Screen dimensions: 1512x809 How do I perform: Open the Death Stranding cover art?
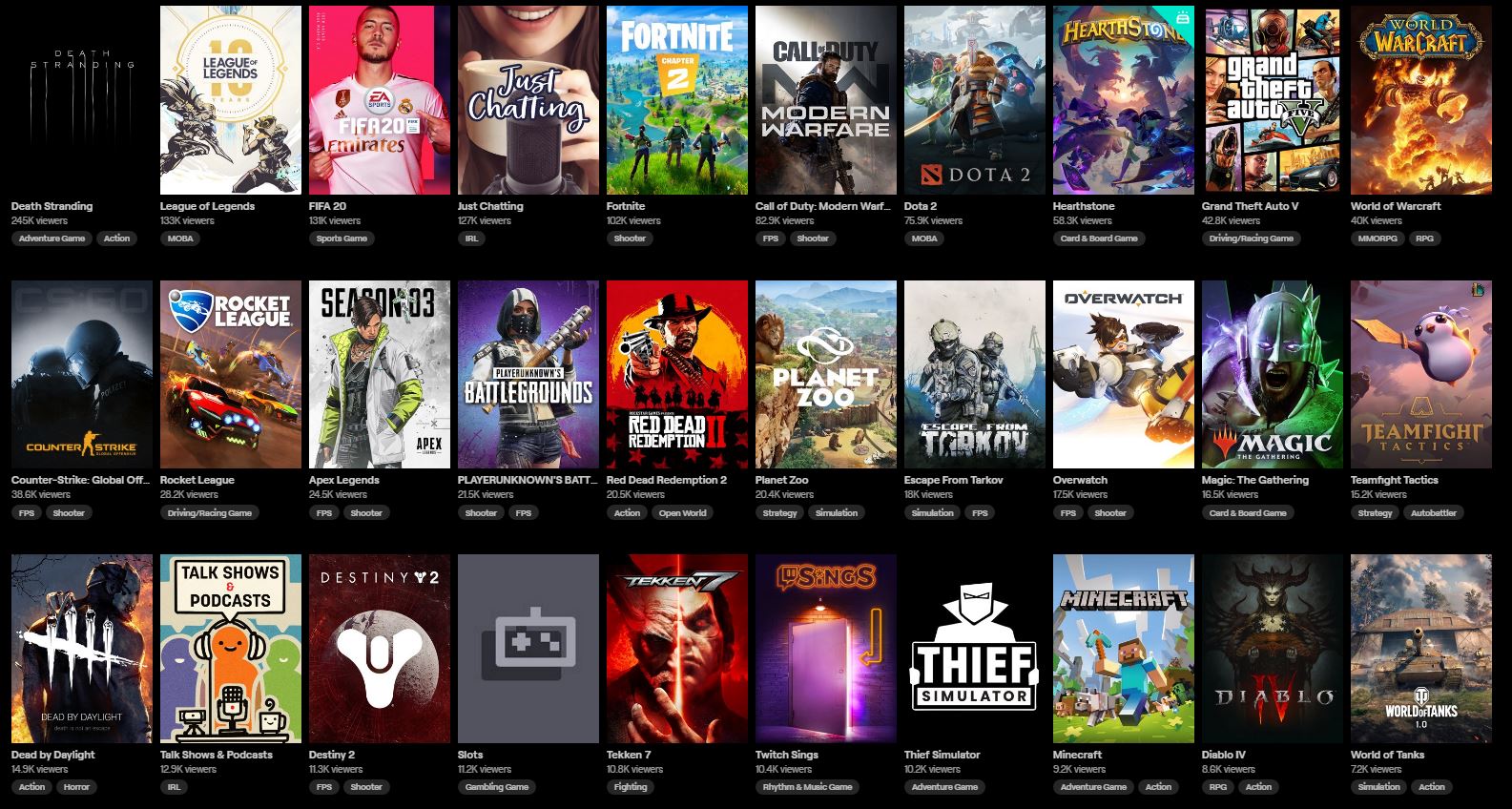tap(82, 100)
